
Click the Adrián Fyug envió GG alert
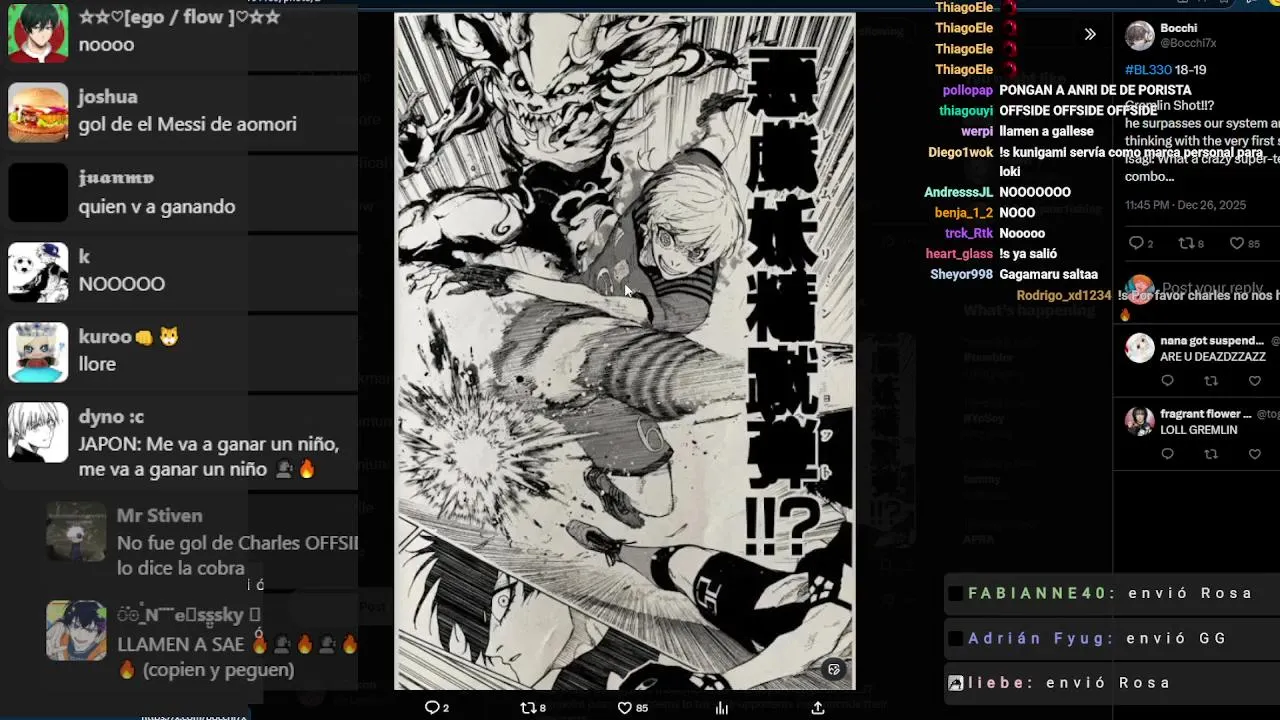(1112, 638)
